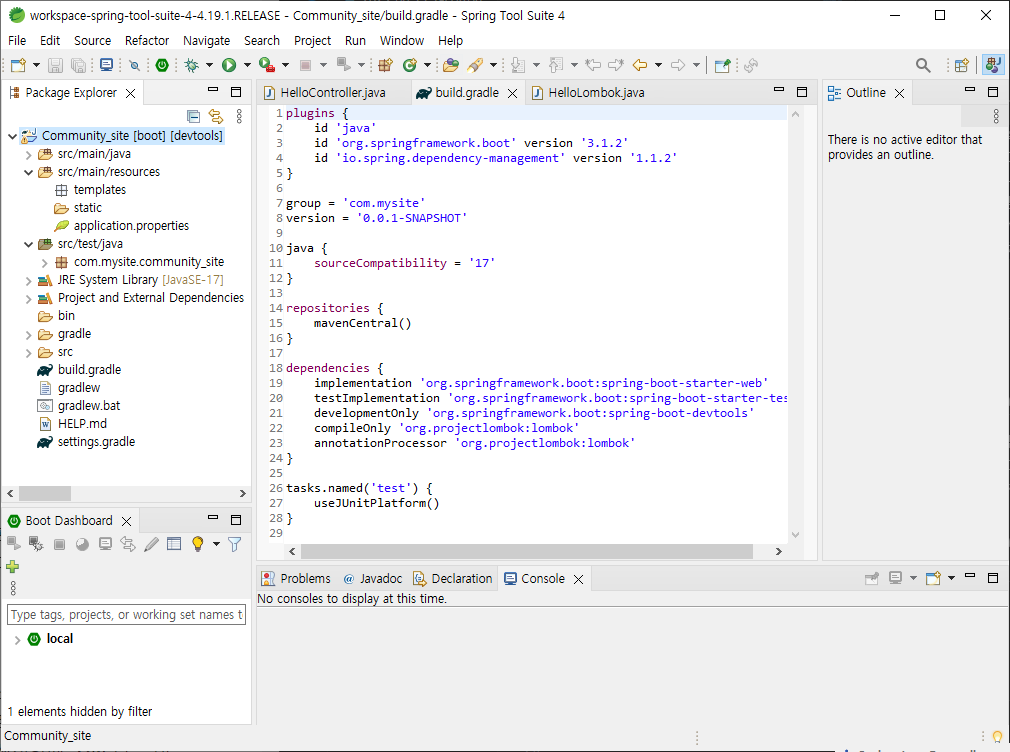Click the Search flashlight toolbar icon
This screenshot has height=752, width=1010.
[475, 65]
